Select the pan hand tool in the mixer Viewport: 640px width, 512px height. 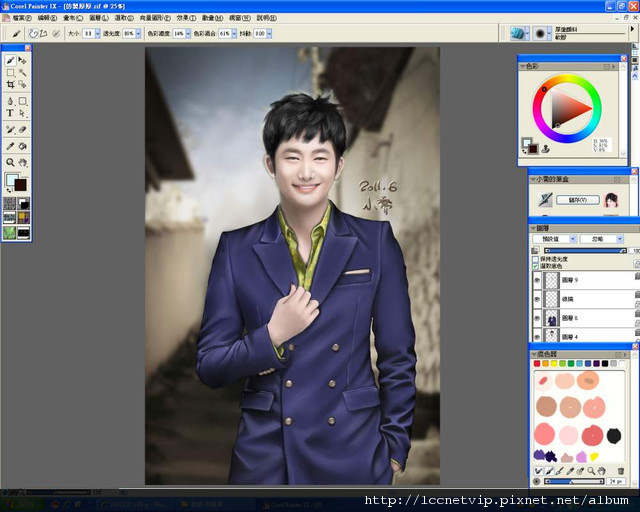click(601, 471)
